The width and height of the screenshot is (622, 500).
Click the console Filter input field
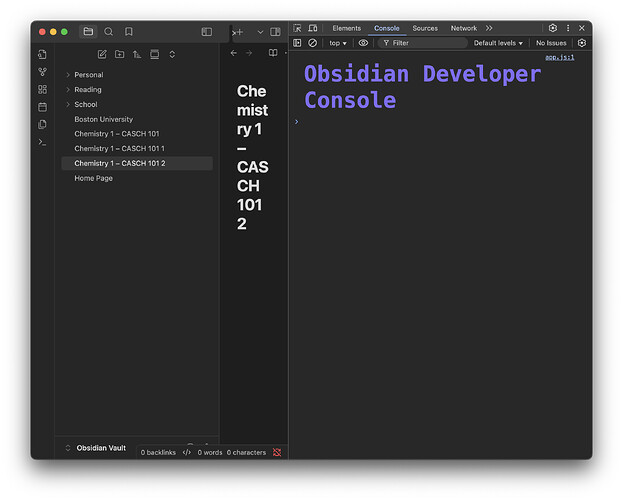(x=422, y=43)
